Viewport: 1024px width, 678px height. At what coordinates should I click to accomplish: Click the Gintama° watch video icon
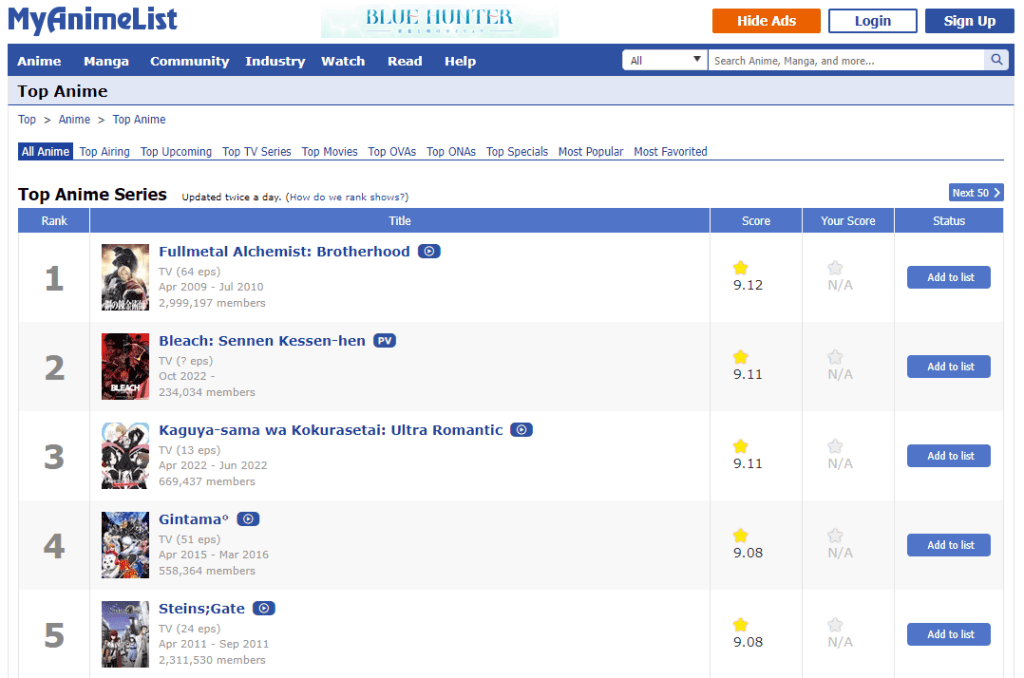click(248, 519)
